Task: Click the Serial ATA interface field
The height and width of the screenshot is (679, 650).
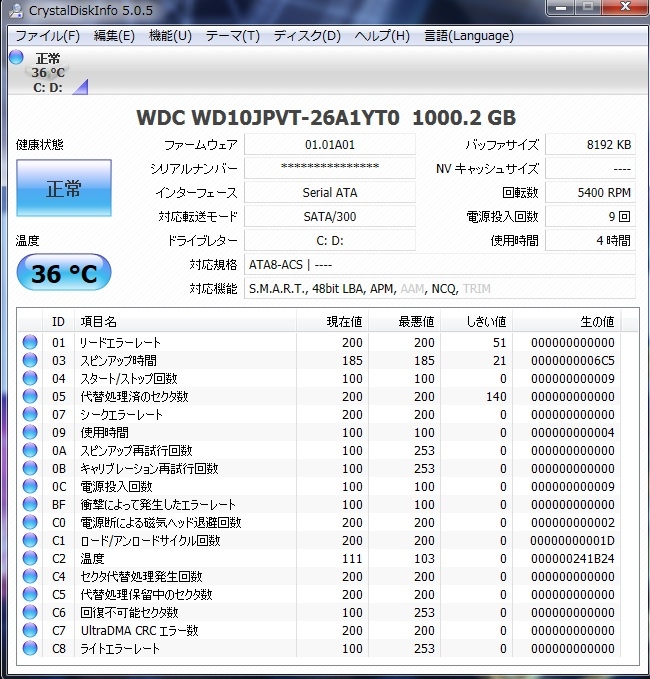Action: coord(330,192)
